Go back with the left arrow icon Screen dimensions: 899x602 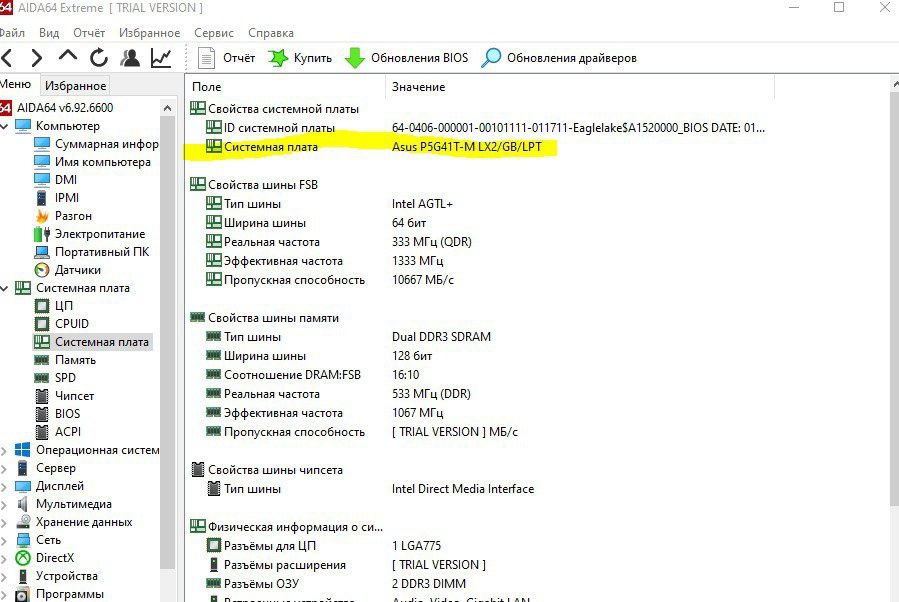[x=7, y=58]
